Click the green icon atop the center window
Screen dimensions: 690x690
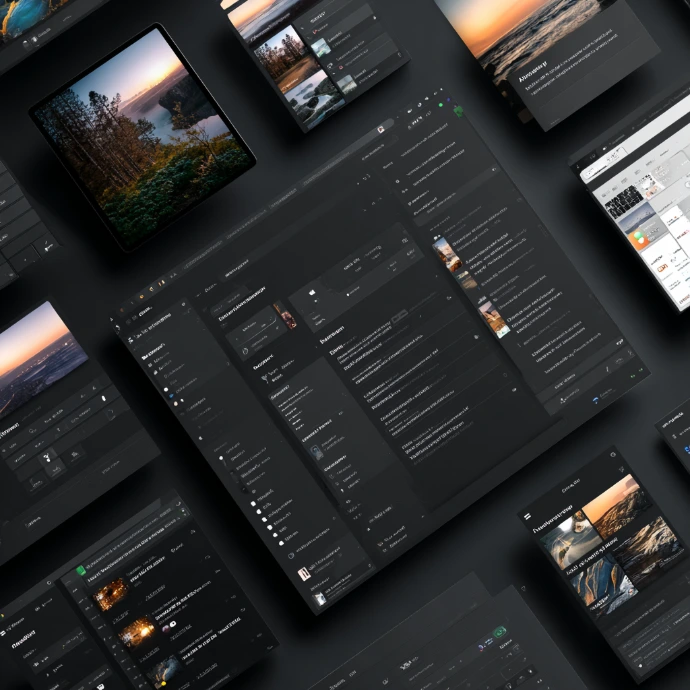(x=457, y=109)
